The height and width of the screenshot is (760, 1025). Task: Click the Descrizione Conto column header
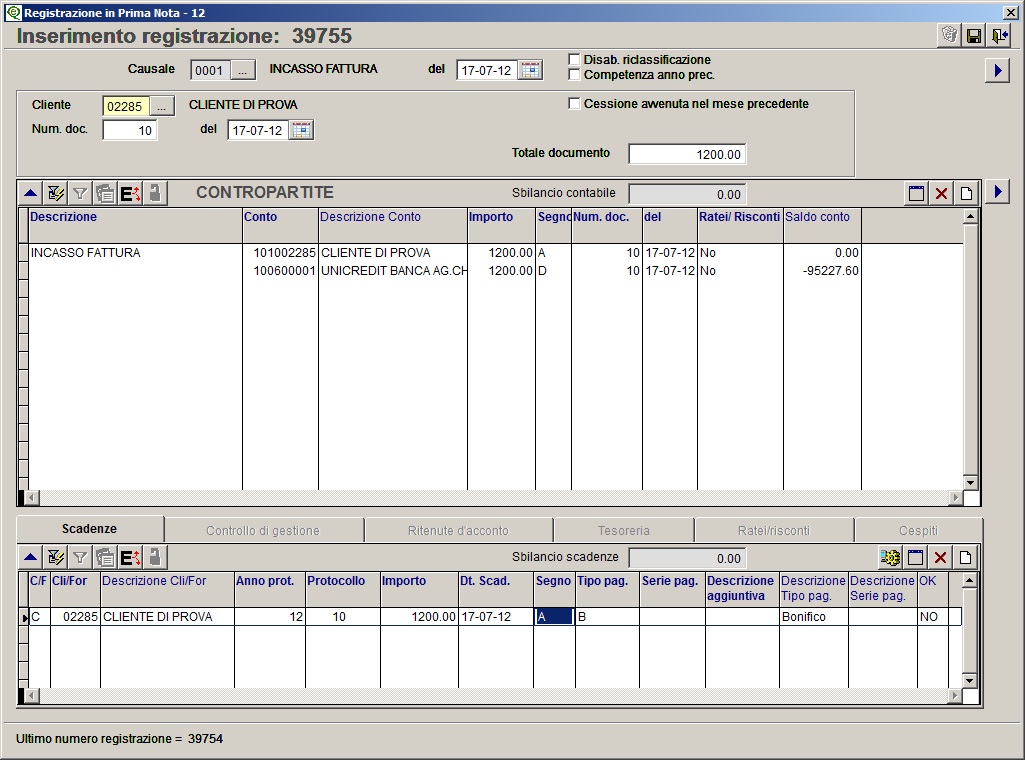click(393, 225)
